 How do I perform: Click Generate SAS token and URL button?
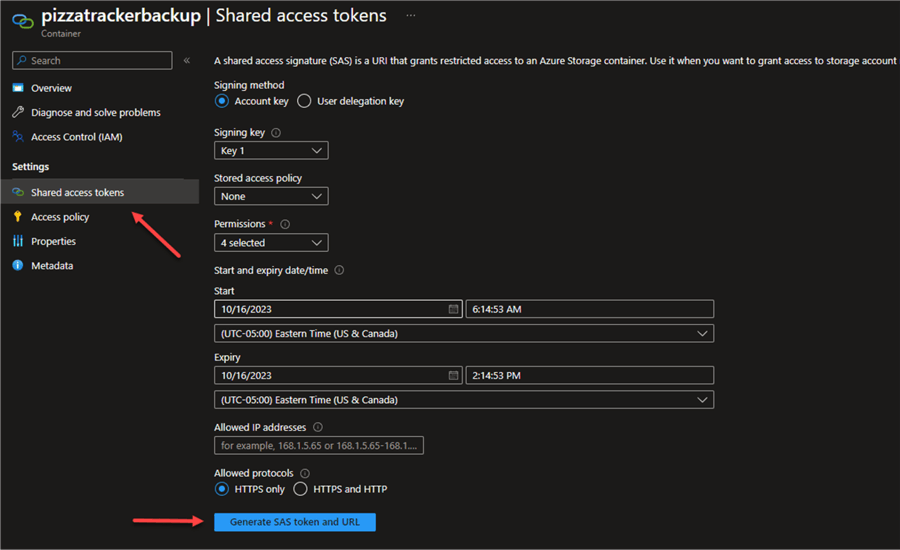(295, 522)
